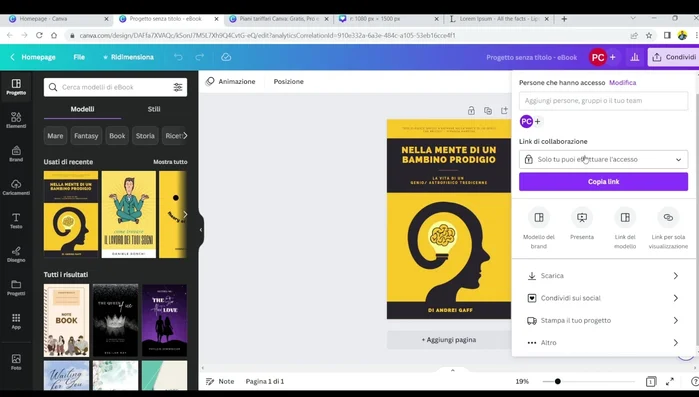Bookmark this page with the star icon

(x=649, y=35)
